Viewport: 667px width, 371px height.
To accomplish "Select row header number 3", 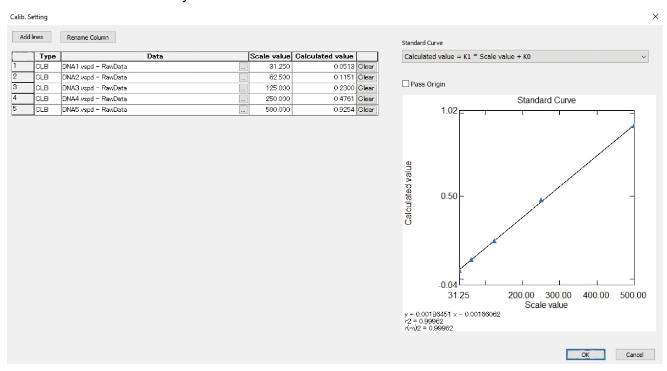I will coord(23,88).
